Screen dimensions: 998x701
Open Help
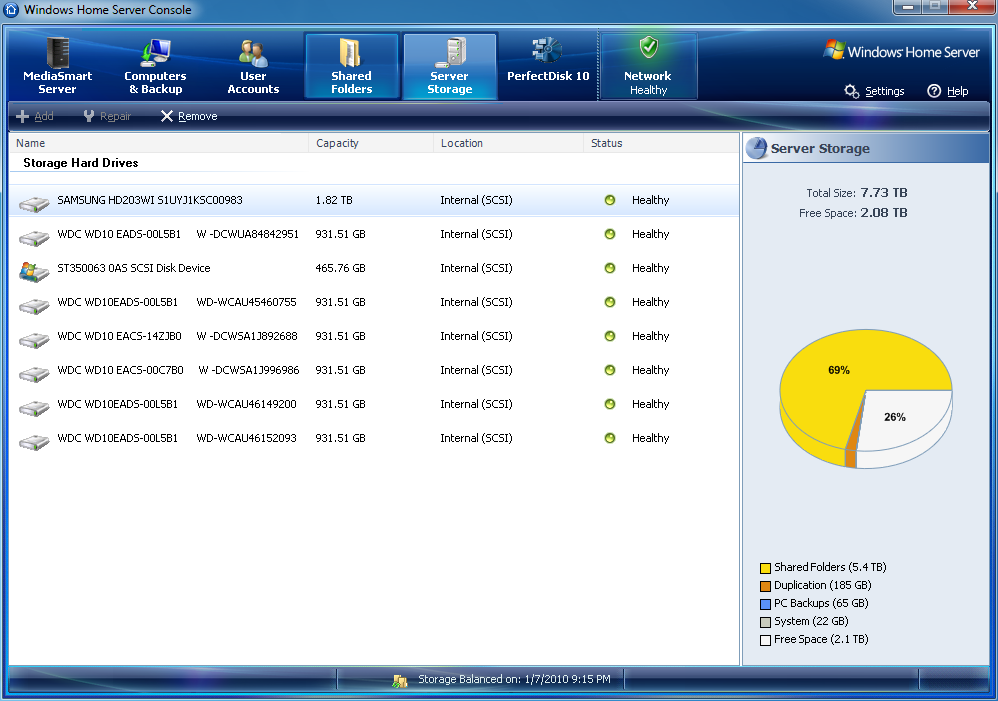[948, 91]
